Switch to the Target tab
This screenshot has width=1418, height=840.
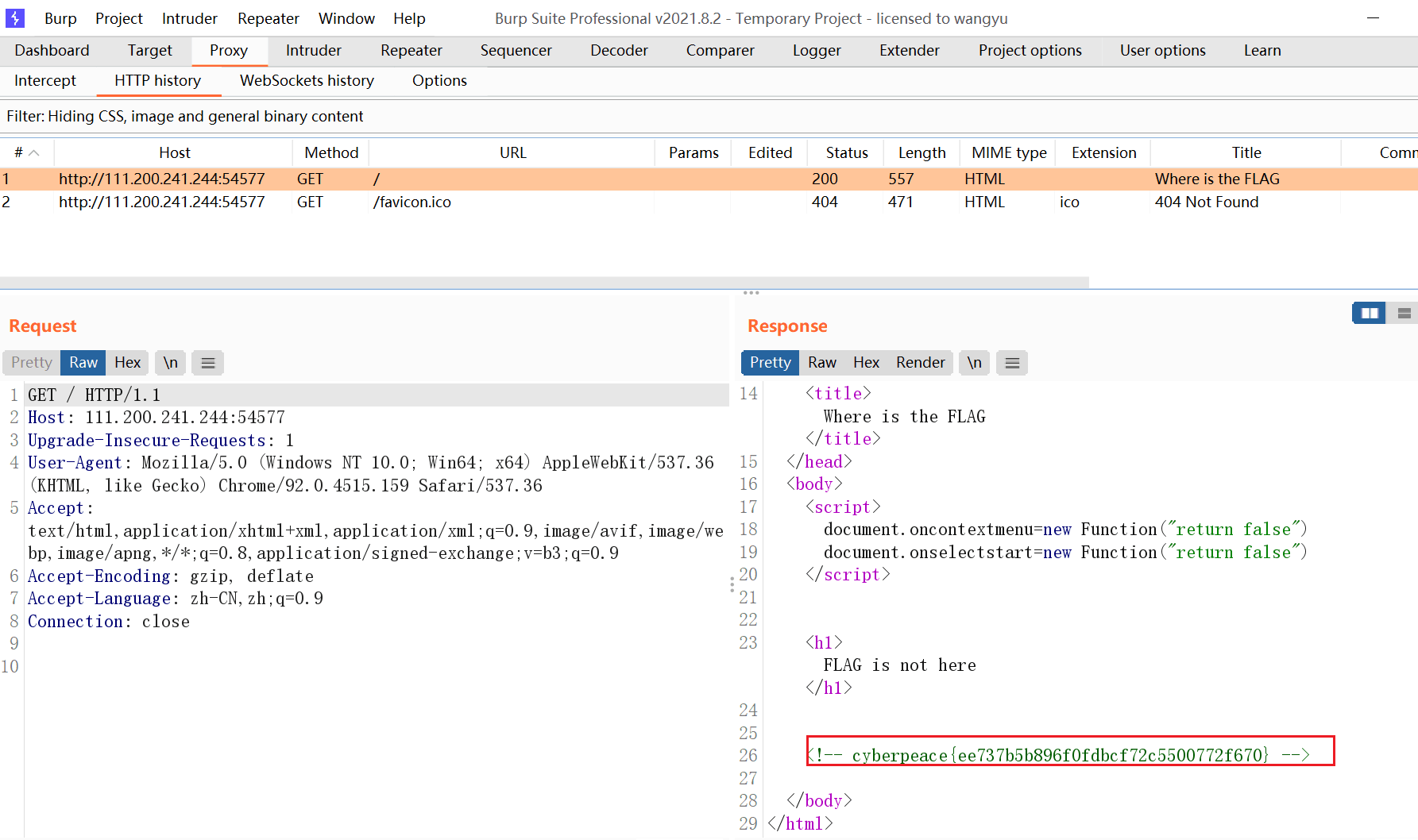(149, 50)
